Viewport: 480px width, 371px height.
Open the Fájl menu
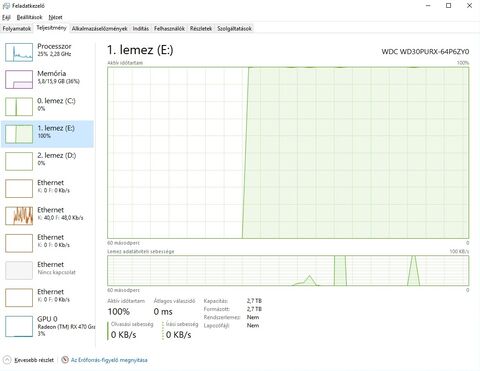(x=6, y=17)
